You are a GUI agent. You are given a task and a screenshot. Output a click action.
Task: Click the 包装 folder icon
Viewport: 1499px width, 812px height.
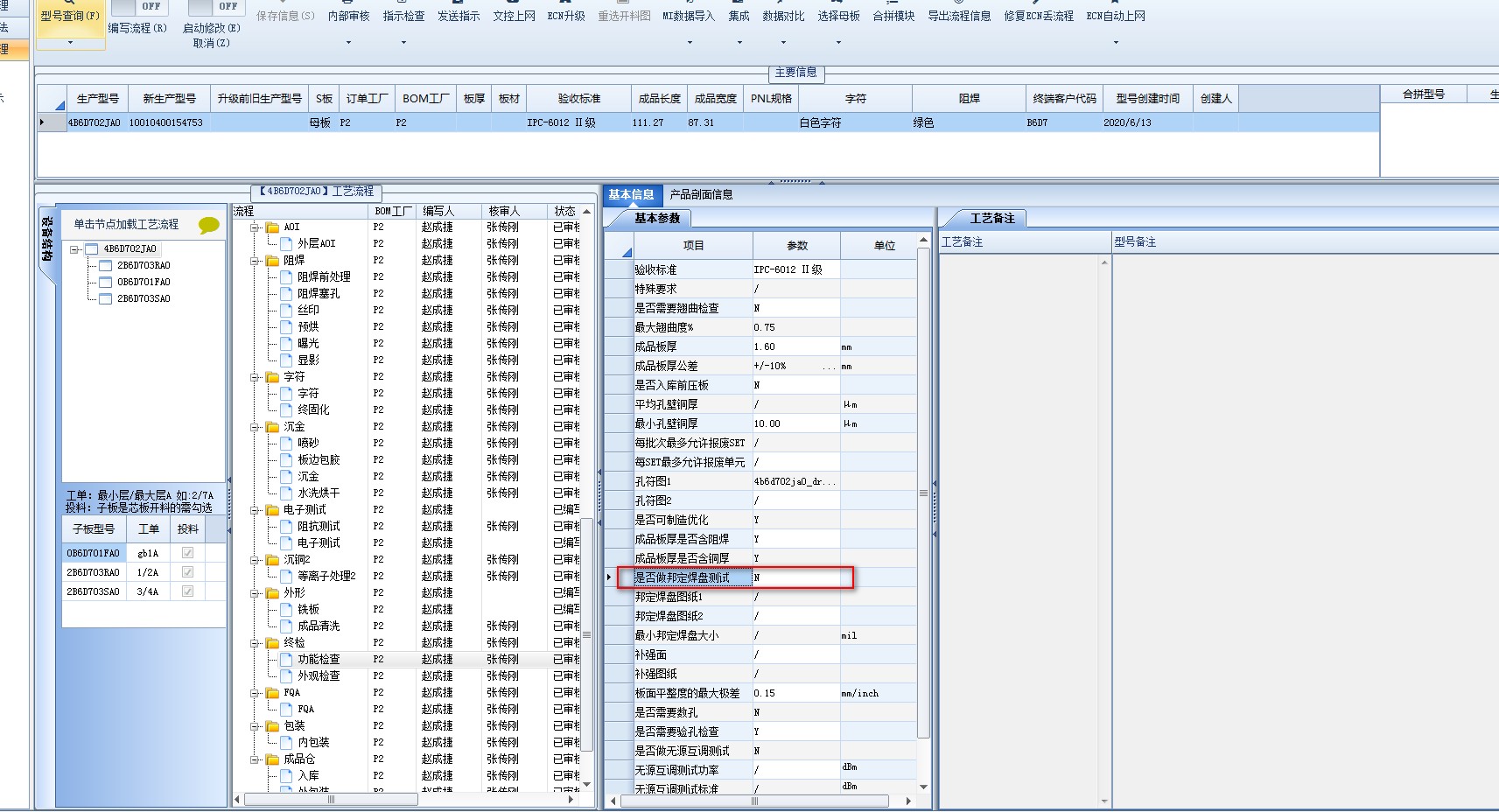point(272,726)
